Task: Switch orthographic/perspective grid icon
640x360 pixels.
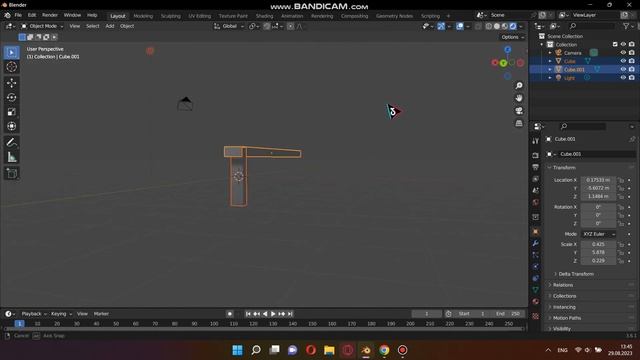Action: coord(519,123)
